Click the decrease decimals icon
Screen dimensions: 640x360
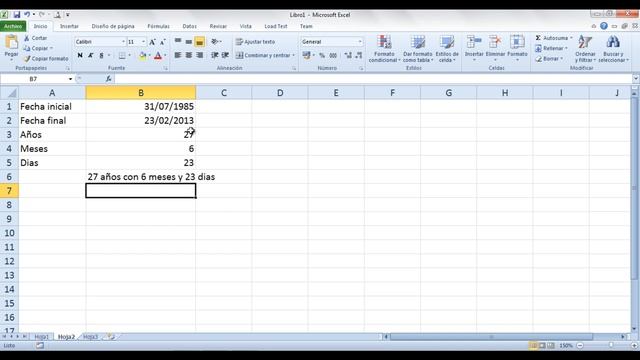(359, 55)
